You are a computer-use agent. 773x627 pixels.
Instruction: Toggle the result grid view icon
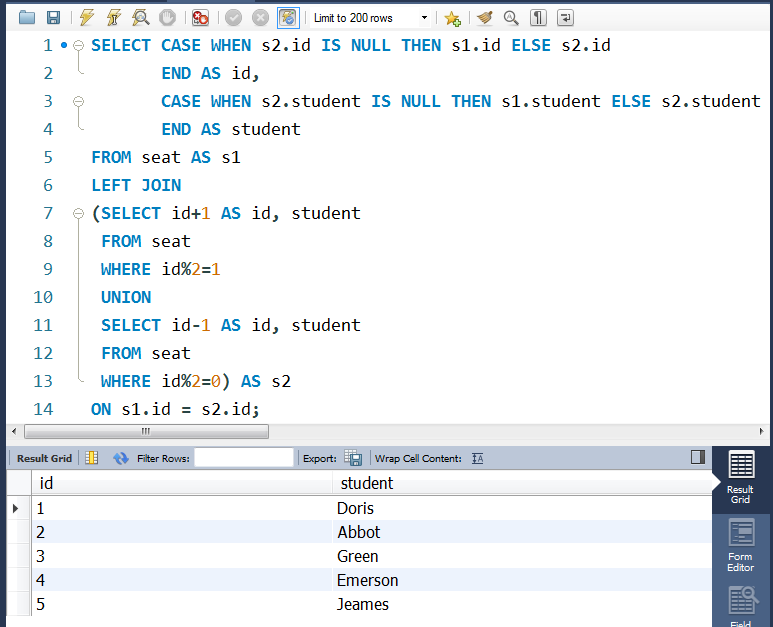(92, 458)
